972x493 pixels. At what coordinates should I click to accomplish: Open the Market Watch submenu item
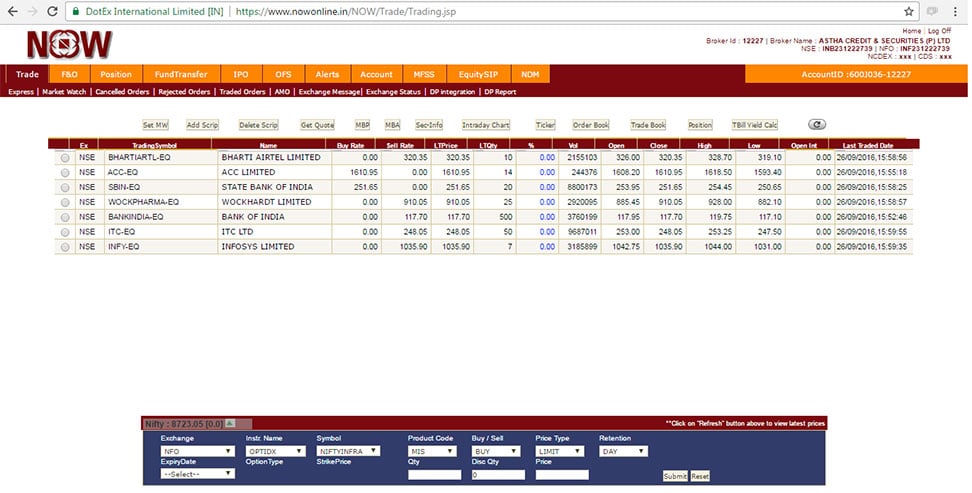66,92
